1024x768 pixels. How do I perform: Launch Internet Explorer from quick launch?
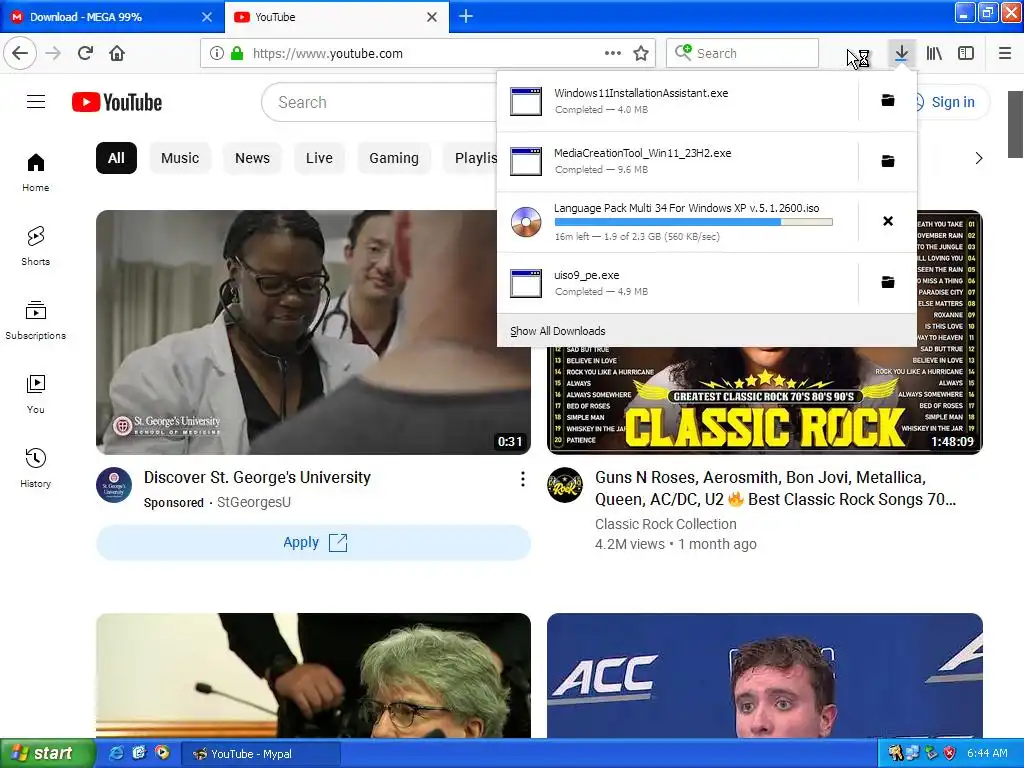pyautogui.click(x=116, y=753)
